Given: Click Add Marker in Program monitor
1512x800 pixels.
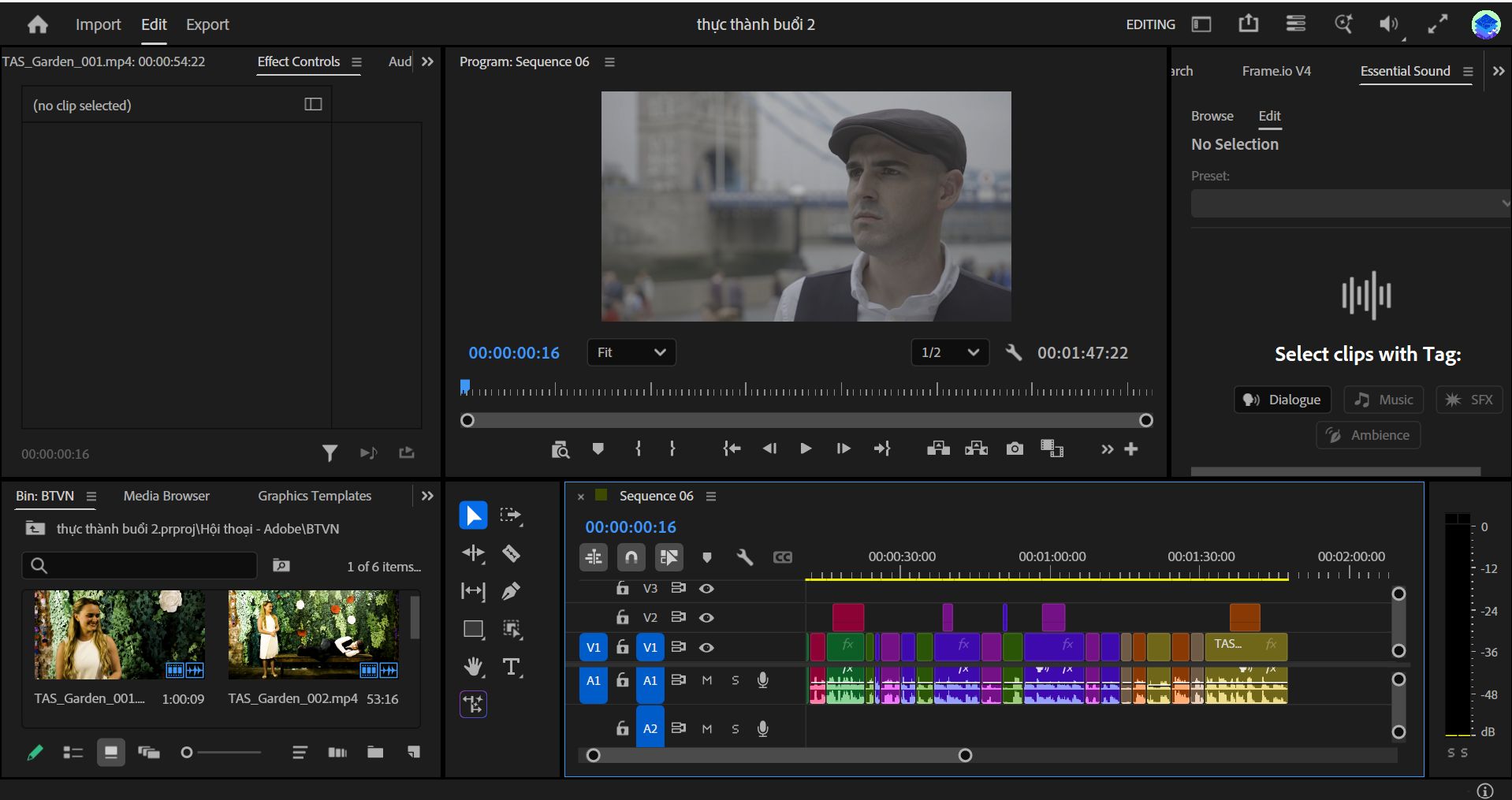Looking at the screenshot, I should 598,448.
